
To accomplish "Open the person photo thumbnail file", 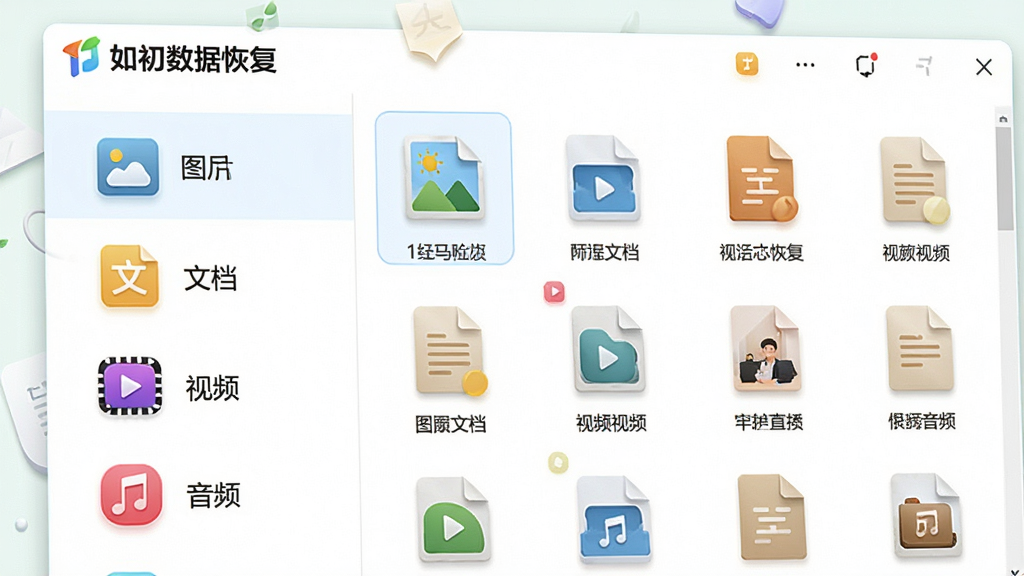I will click(x=766, y=348).
